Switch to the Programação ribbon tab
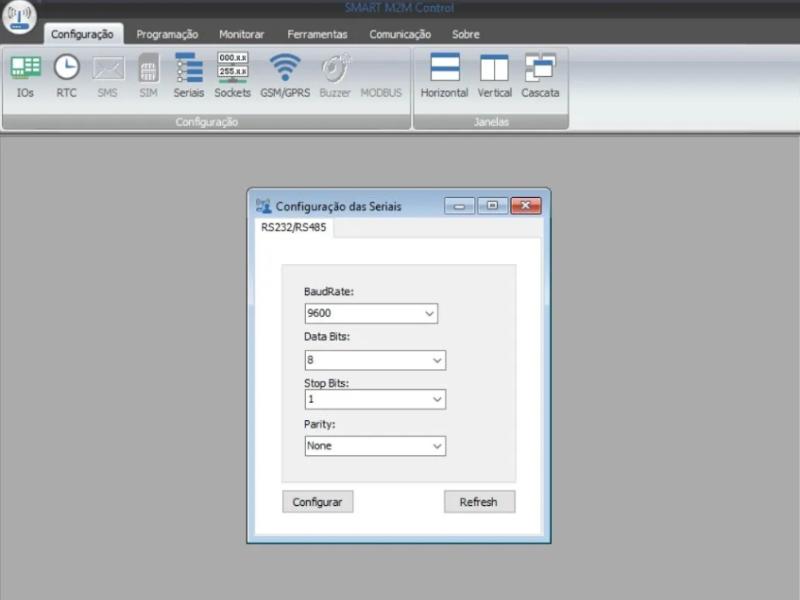Screen dimensions: 800x600 click(x=167, y=34)
